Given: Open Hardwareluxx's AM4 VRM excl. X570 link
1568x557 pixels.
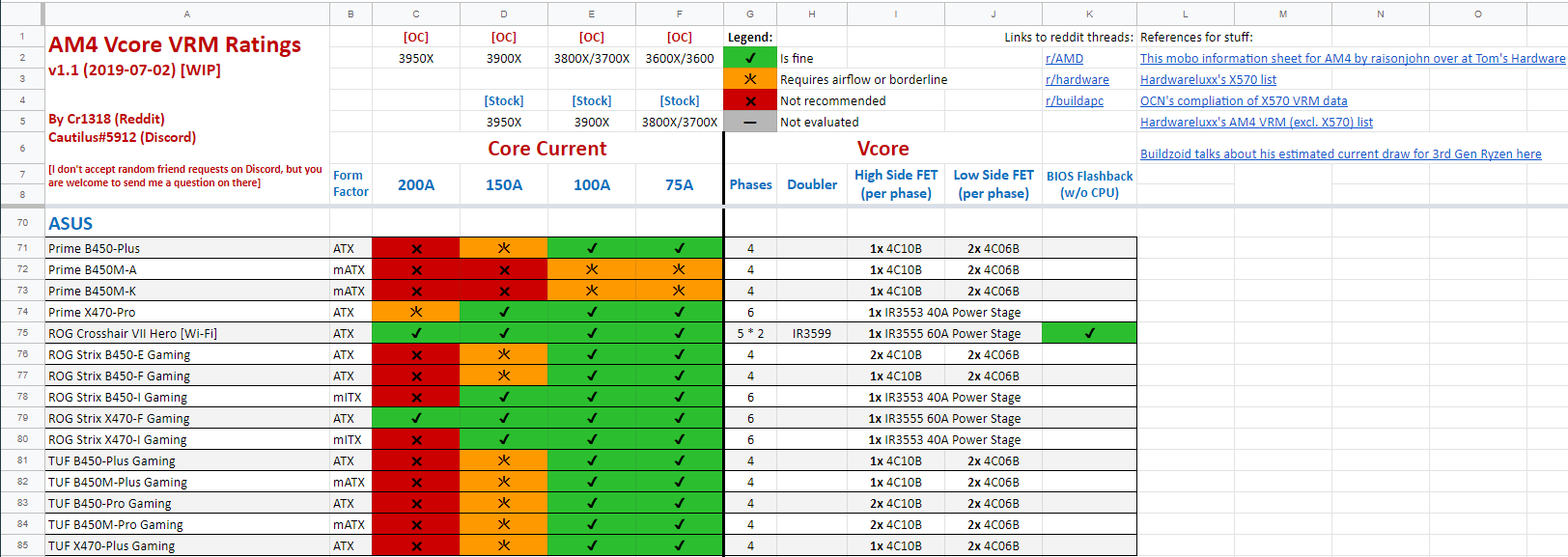Looking at the screenshot, I should [1256, 123].
